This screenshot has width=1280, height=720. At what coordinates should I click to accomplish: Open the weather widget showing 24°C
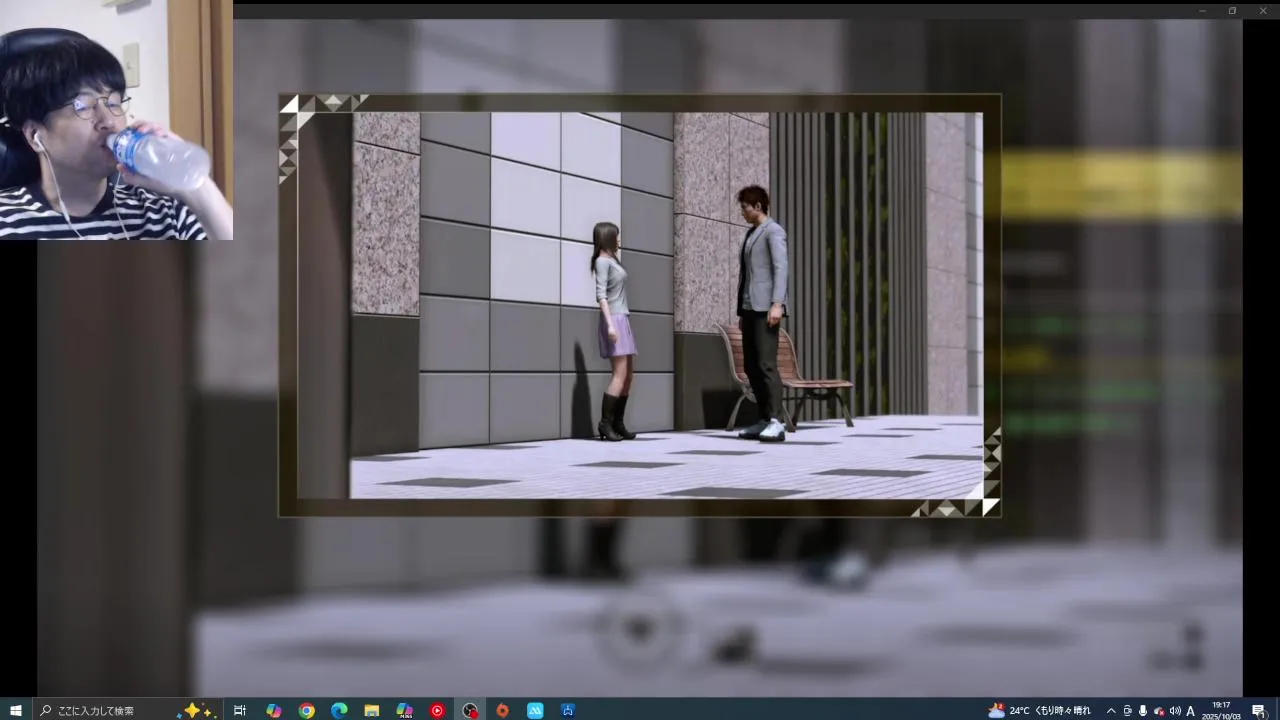tap(1039, 710)
